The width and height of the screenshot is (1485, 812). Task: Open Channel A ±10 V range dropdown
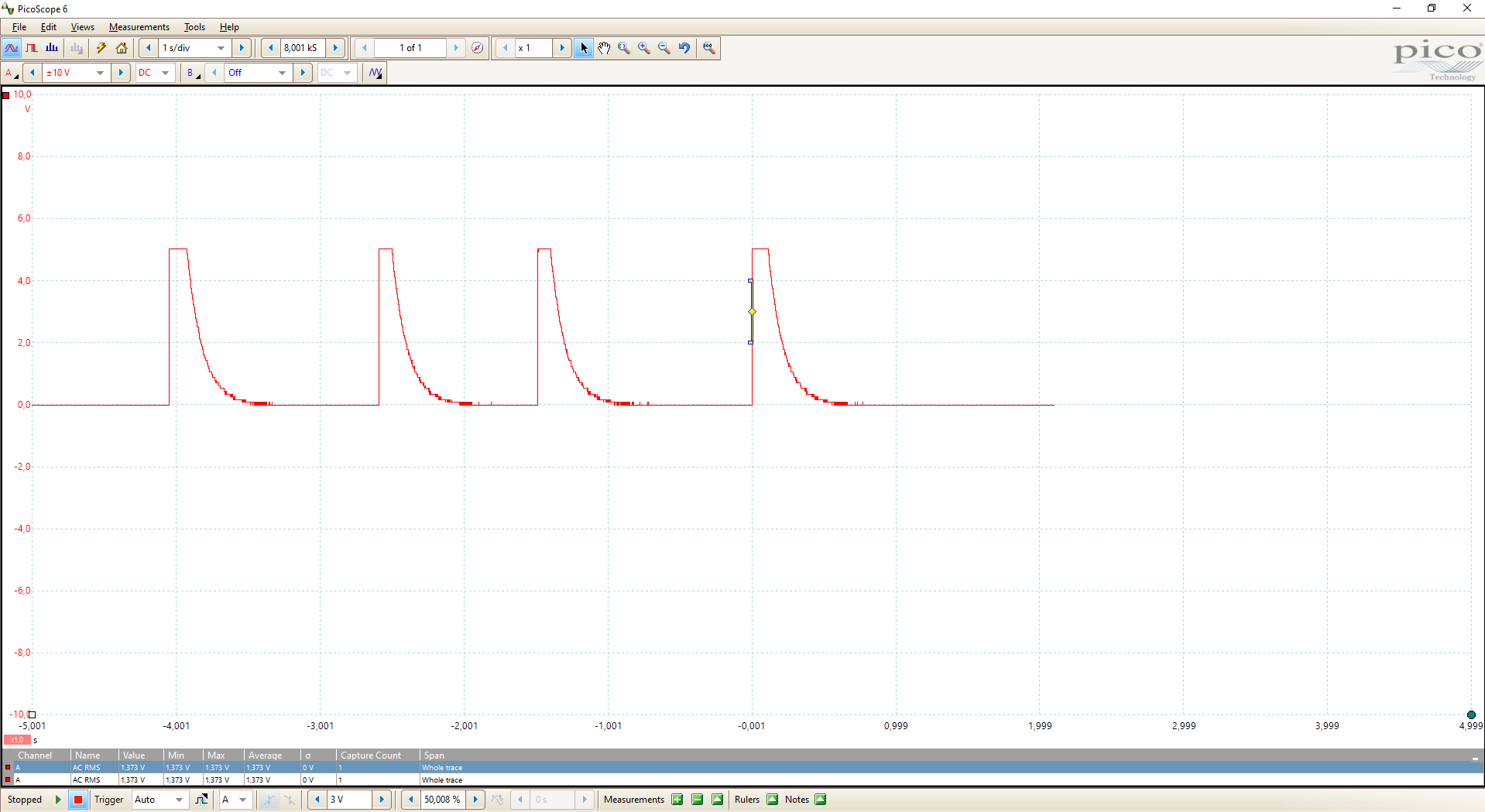(76, 73)
